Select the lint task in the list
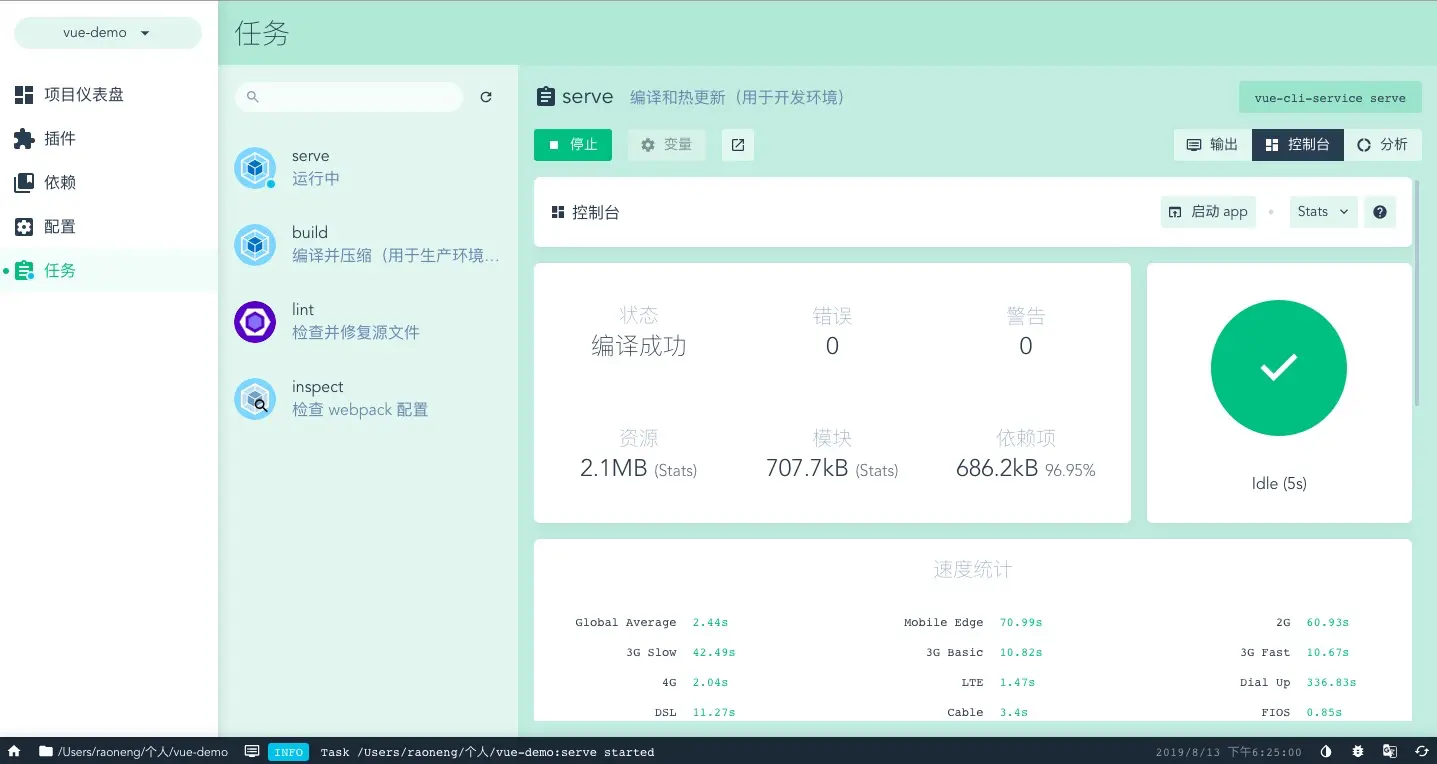The width and height of the screenshot is (1437, 764). click(368, 322)
